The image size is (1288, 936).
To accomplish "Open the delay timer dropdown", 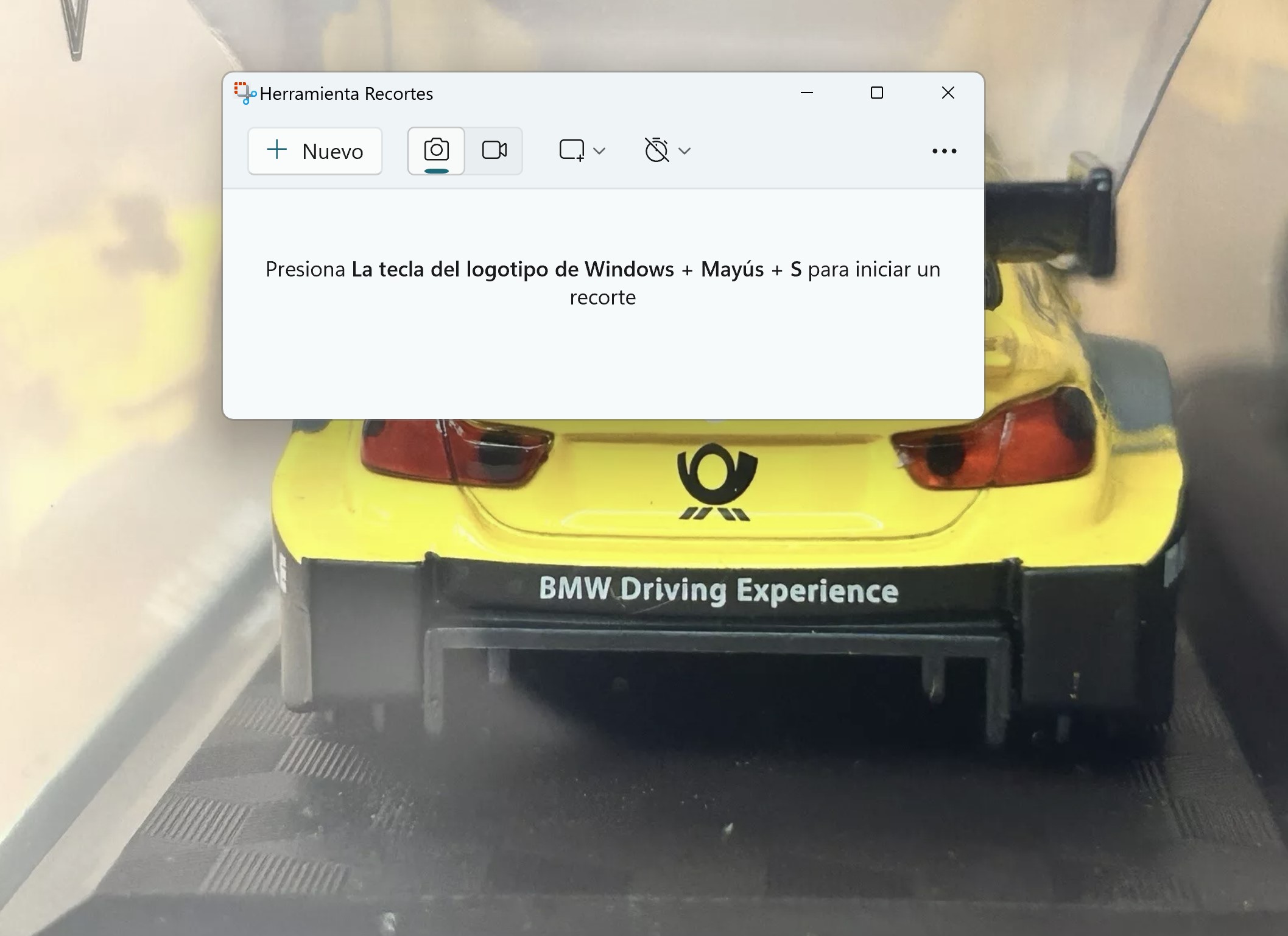I will pos(667,151).
